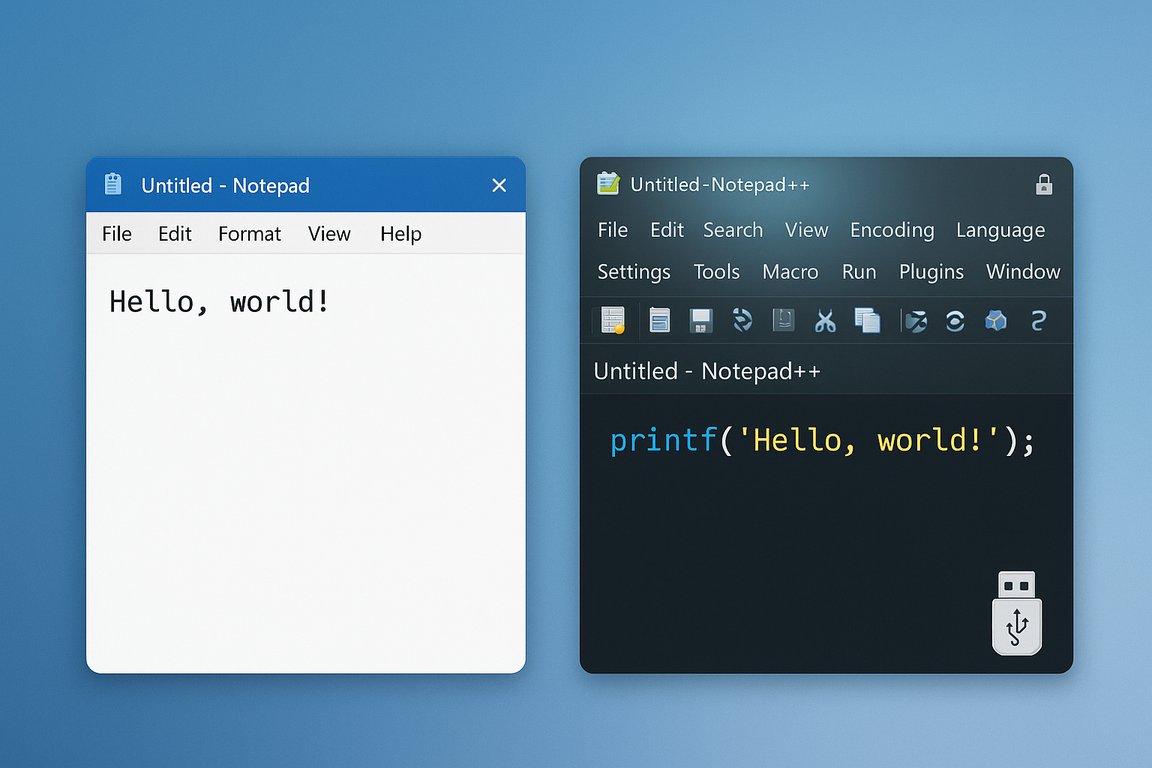Open Language menu in Notepad++
Image resolution: width=1152 pixels, height=768 pixels.
(1001, 231)
